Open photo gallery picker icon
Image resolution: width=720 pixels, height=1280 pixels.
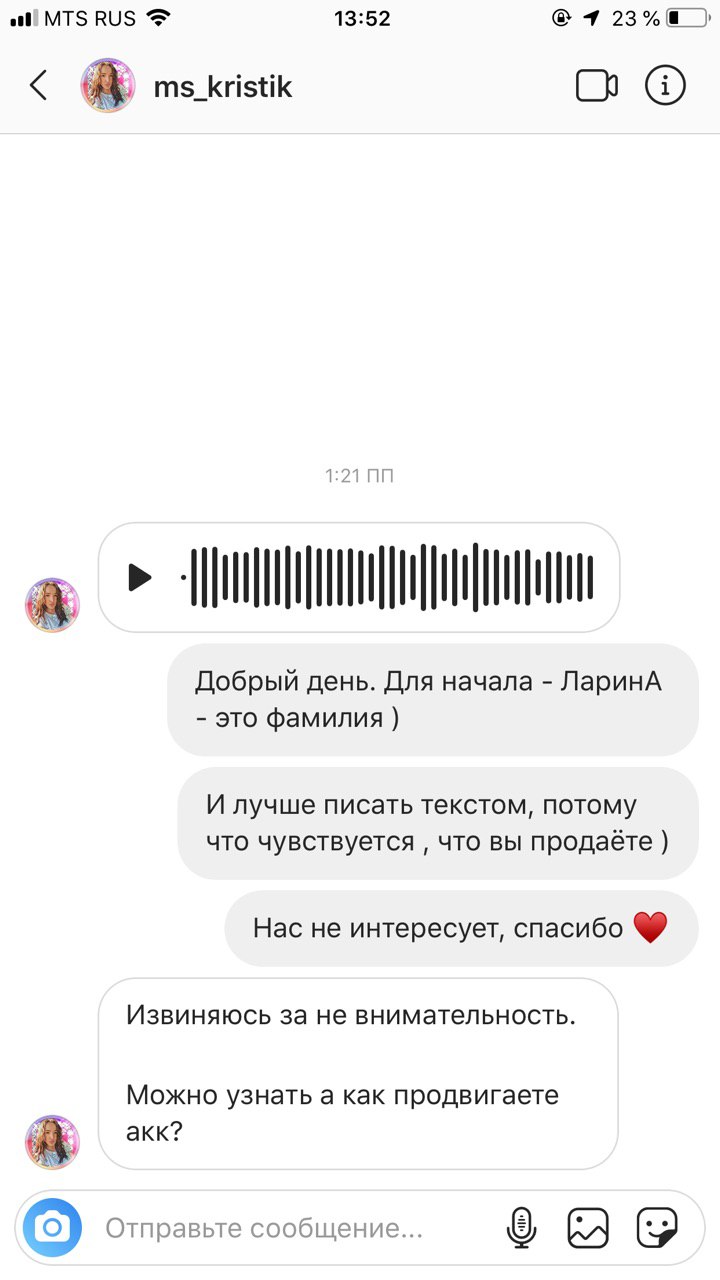pyautogui.click(x=588, y=1227)
